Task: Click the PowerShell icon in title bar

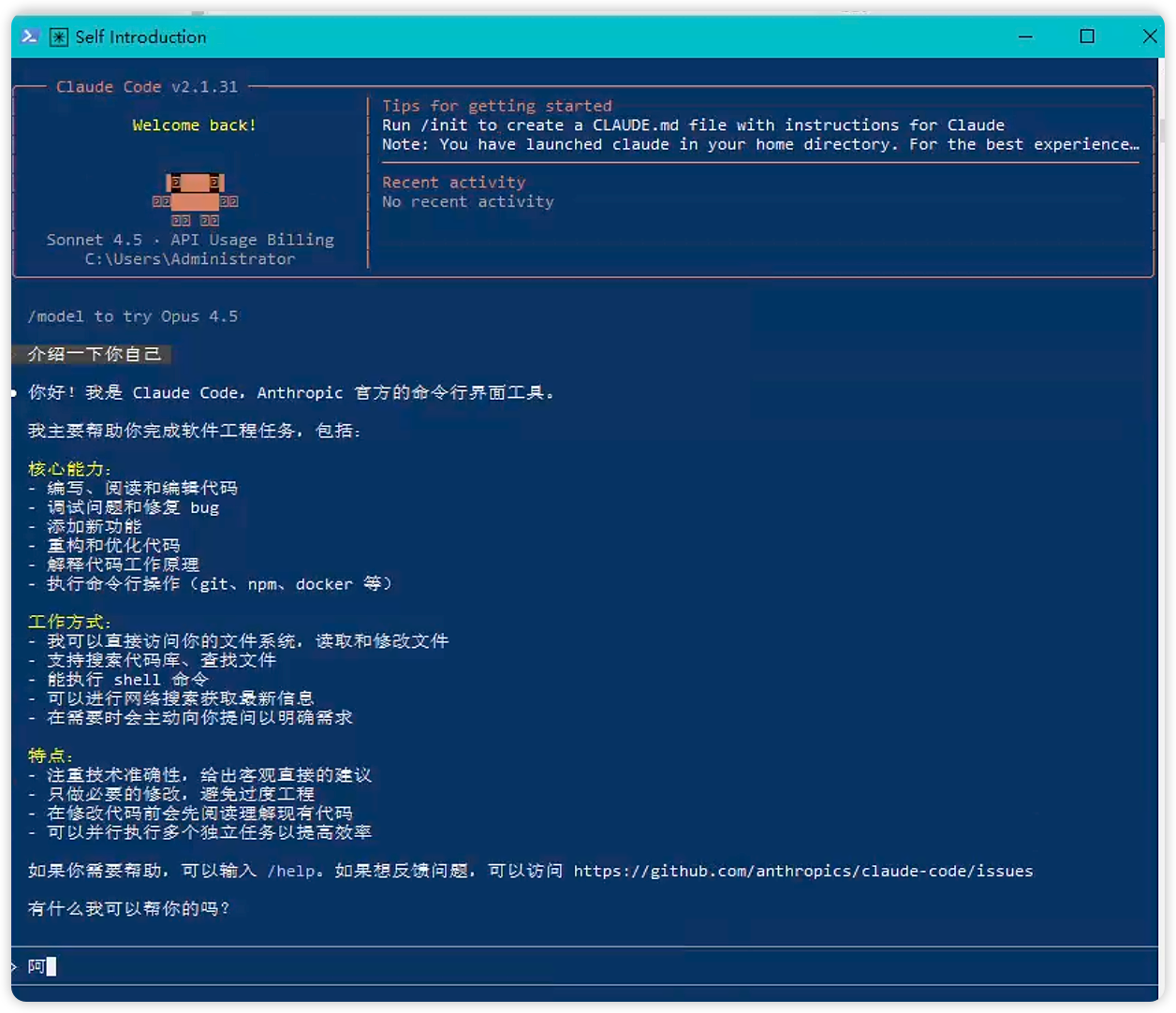Action: tap(29, 37)
